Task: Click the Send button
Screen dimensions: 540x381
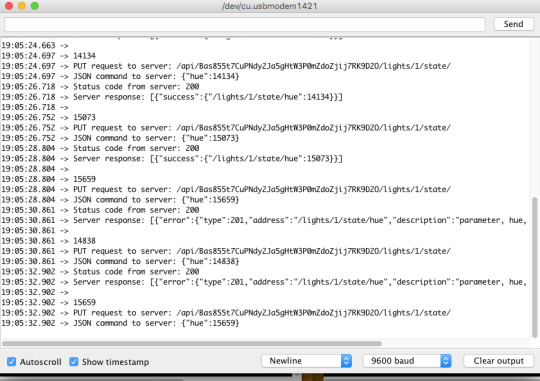Action: pos(513,24)
